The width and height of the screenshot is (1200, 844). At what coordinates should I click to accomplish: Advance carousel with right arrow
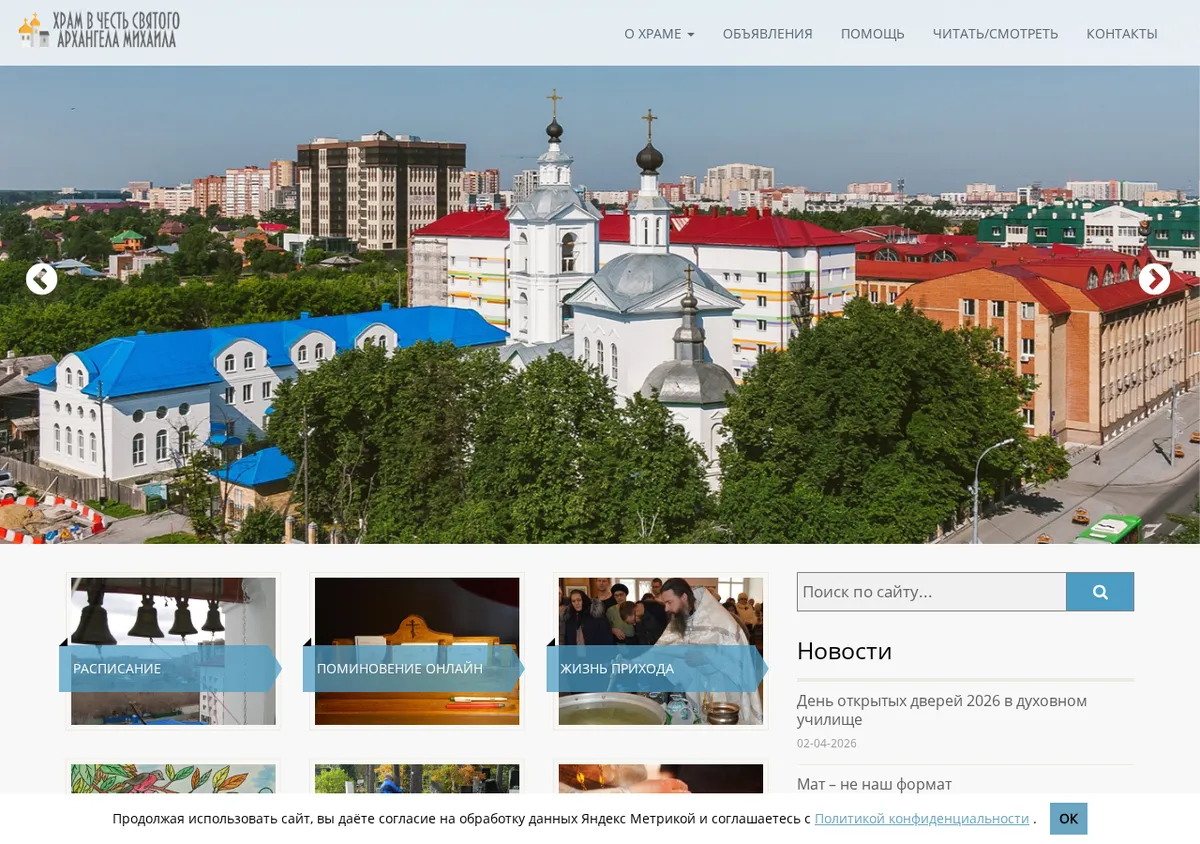click(x=1154, y=279)
